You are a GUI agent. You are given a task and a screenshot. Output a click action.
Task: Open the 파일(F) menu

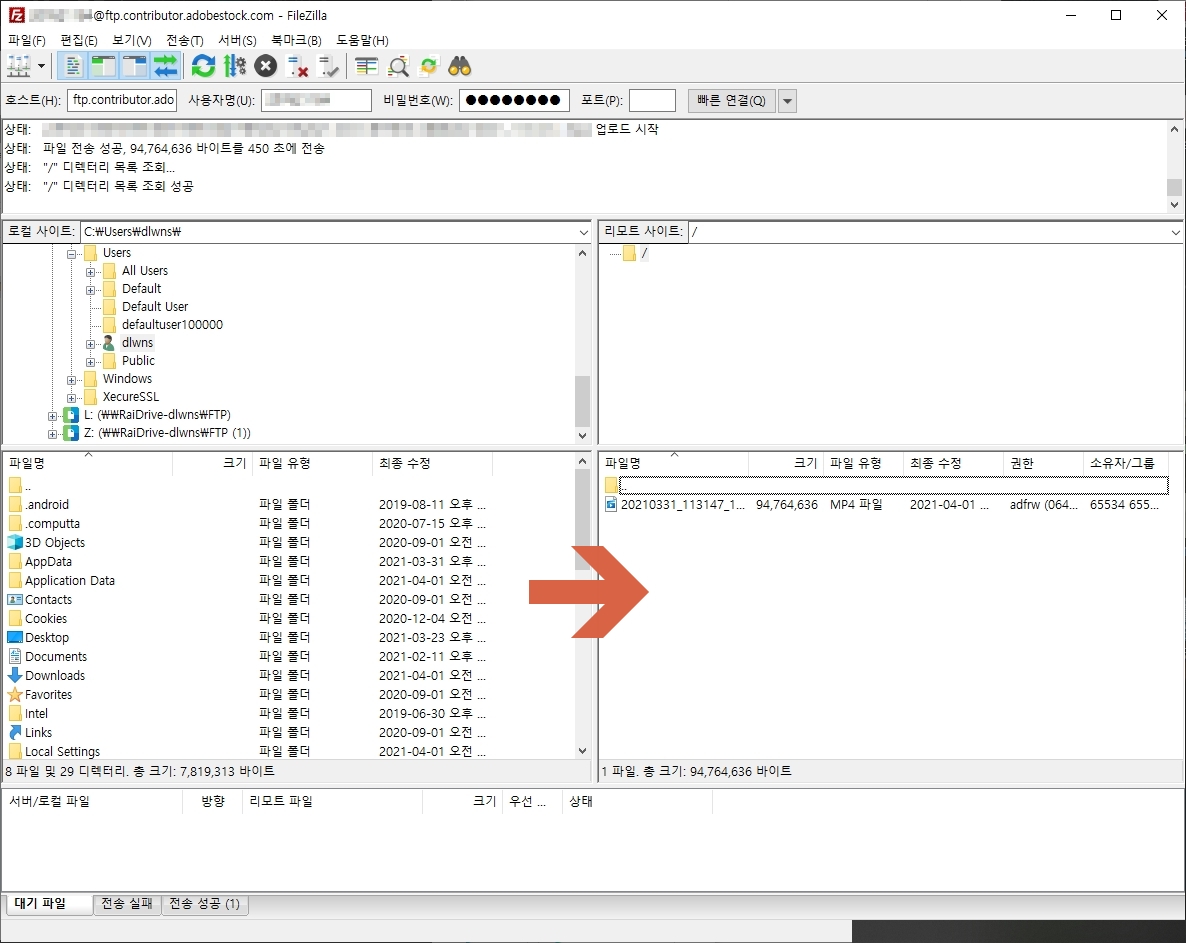click(x=26, y=40)
